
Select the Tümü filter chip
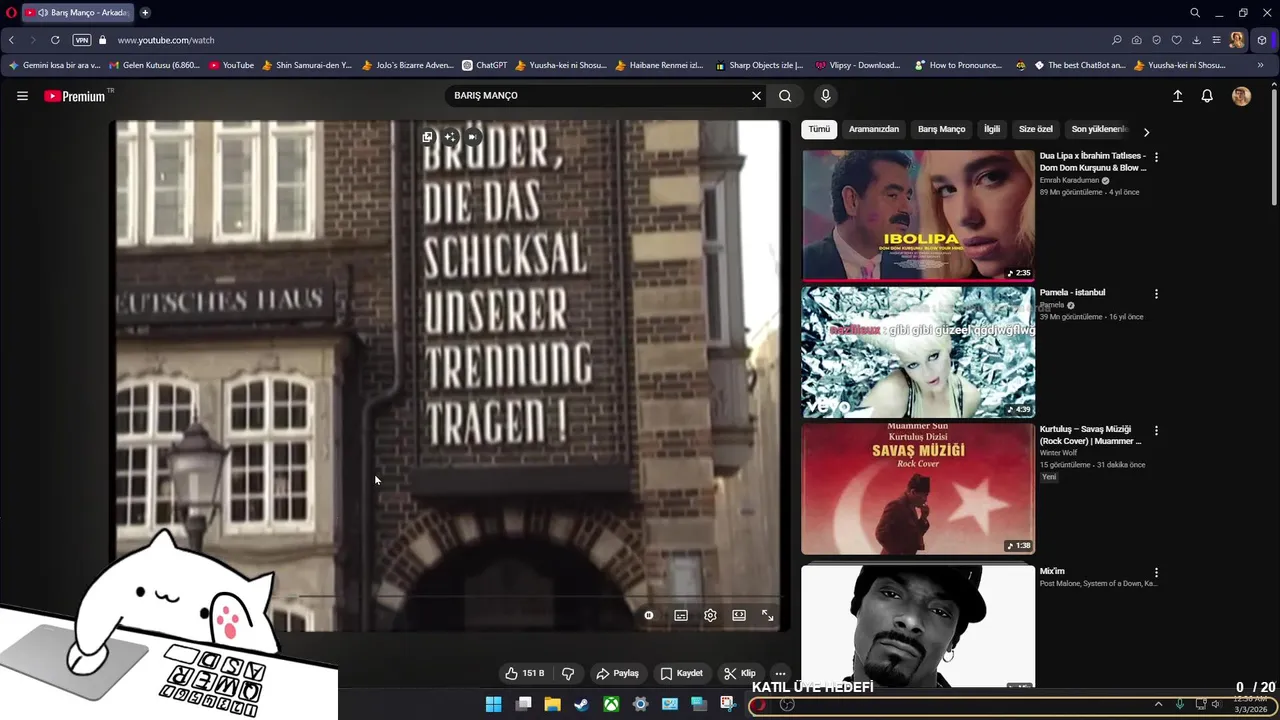pyautogui.click(x=819, y=129)
